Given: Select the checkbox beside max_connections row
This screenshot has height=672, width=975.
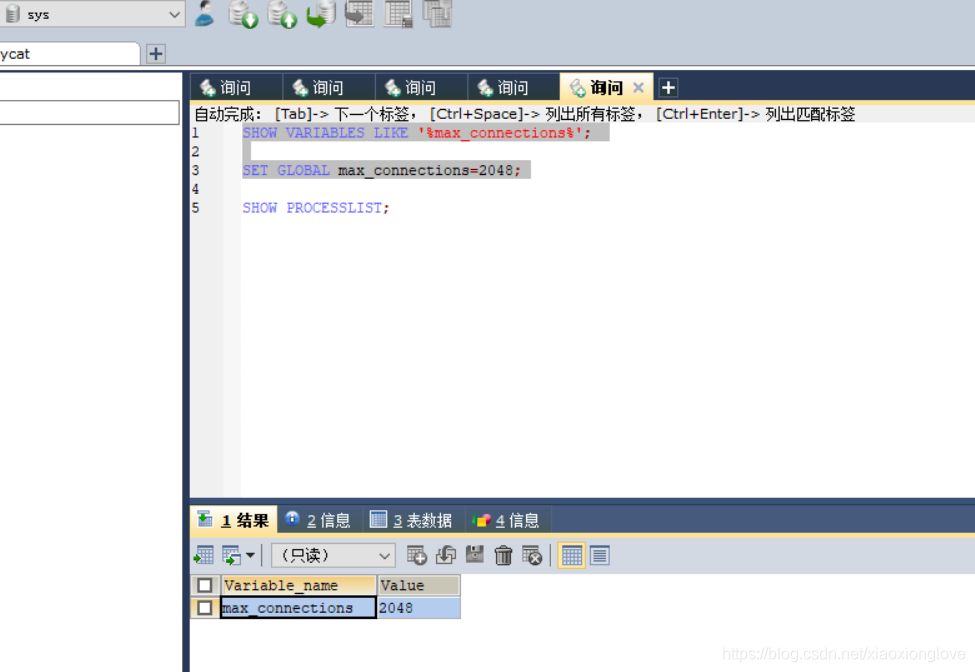Looking at the screenshot, I should [204, 607].
